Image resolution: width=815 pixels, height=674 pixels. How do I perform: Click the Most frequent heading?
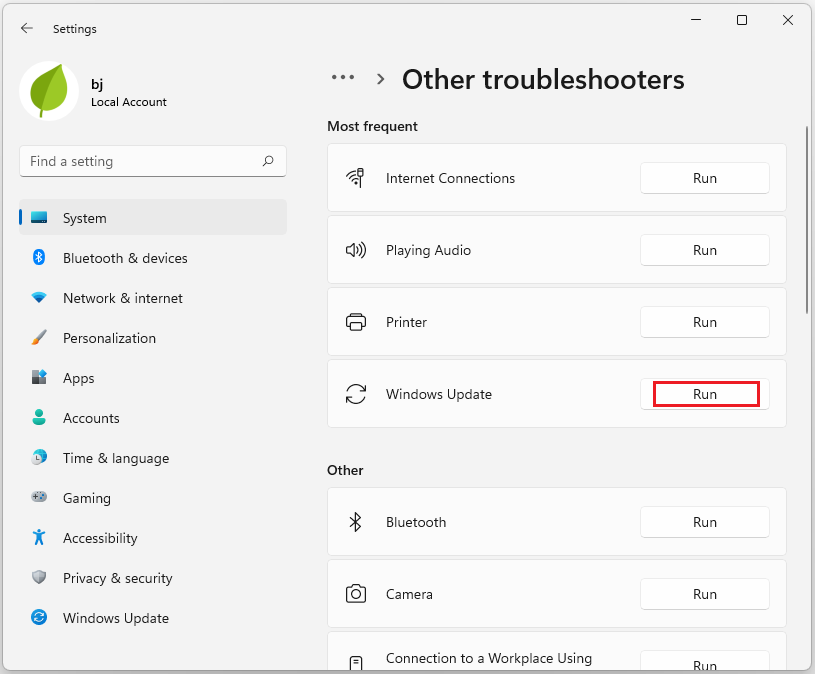click(372, 126)
